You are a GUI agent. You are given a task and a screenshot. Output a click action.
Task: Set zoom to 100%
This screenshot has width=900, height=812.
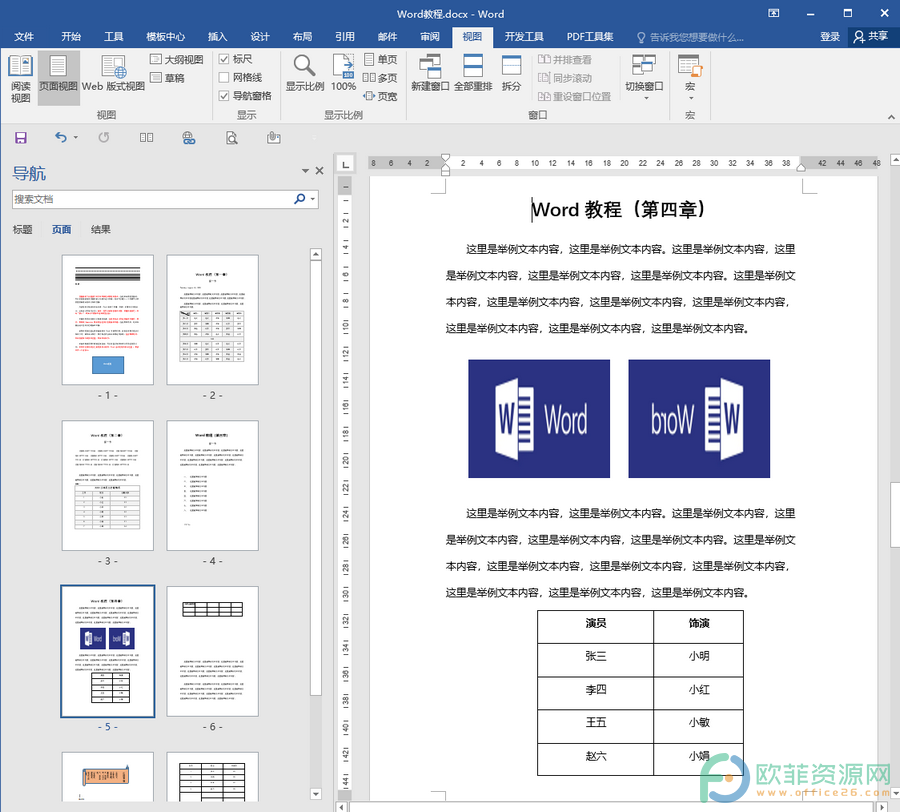(x=343, y=73)
